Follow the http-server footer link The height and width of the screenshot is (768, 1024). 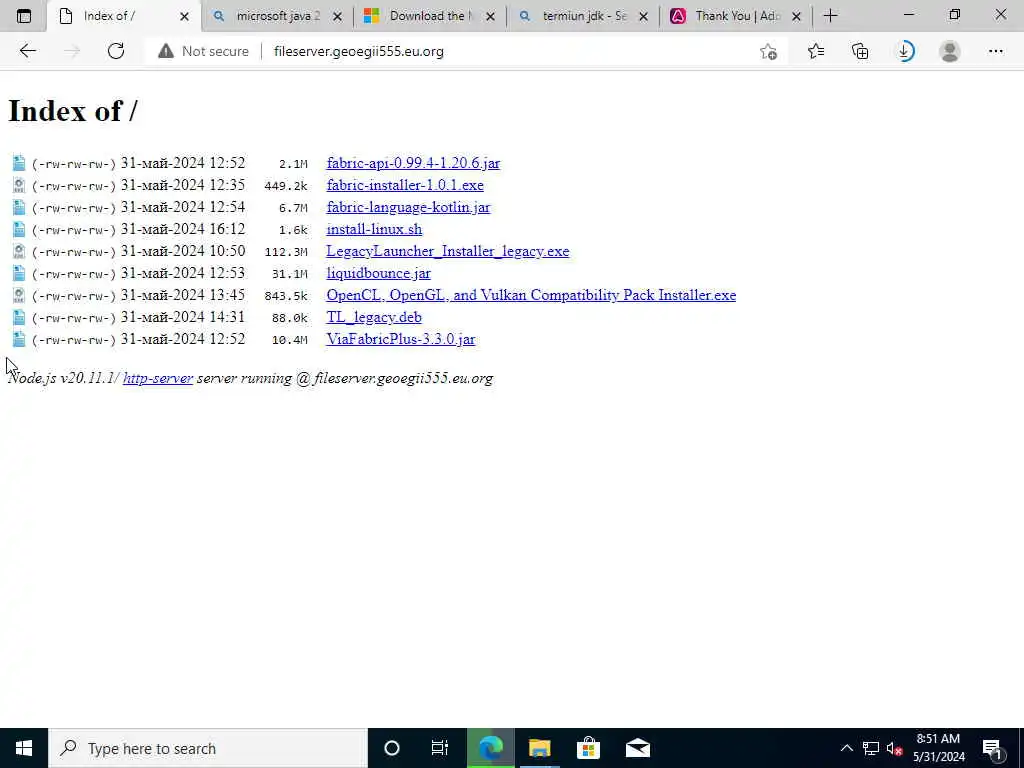coord(157,378)
